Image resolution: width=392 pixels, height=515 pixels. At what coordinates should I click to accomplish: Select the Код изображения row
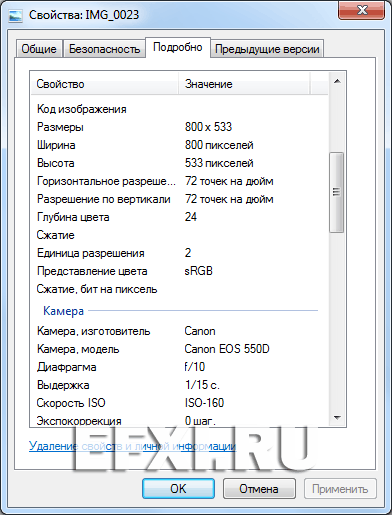click(x=179, y=109)
